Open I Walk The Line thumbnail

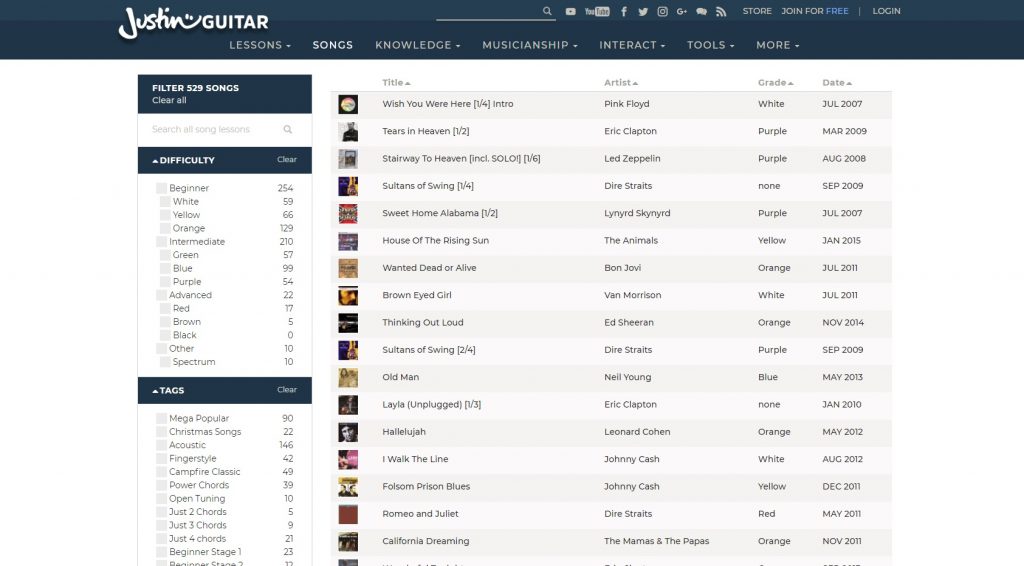coord(348,460)
